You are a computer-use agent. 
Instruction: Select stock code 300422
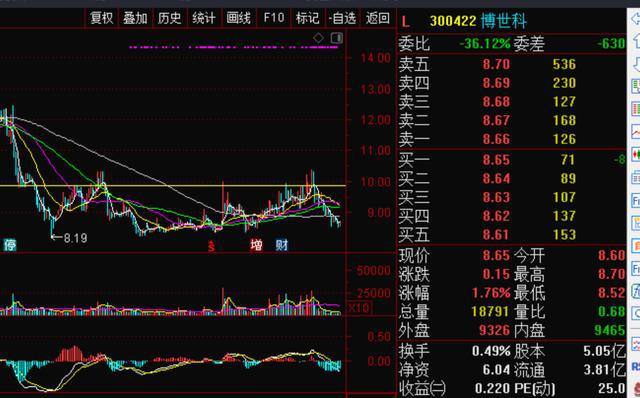tap(453, 21)
